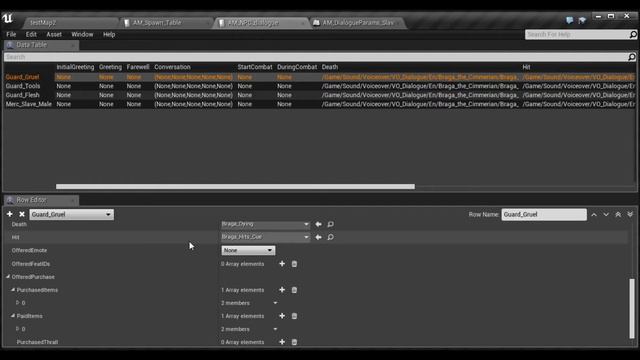Select the Row Editor panel tab
The height and width of the screenshot is (360, 640).
click(41, 200)
